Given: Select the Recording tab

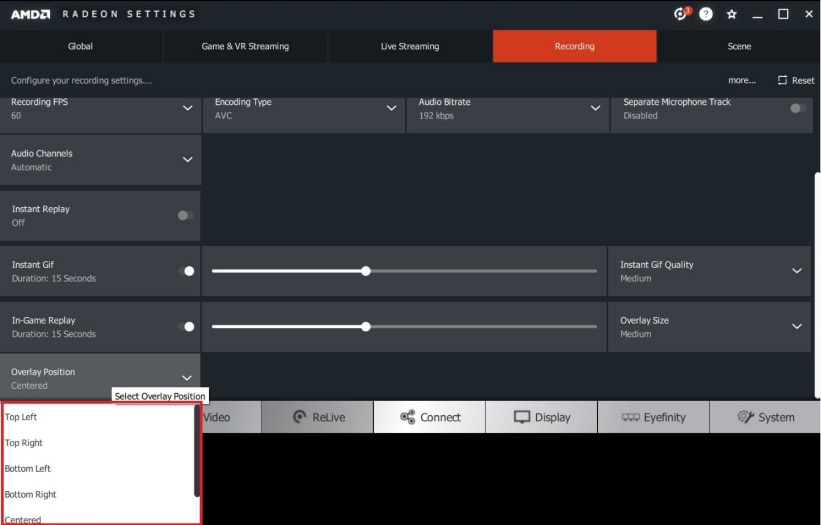Looking at the screenshot, I should 574,46.
